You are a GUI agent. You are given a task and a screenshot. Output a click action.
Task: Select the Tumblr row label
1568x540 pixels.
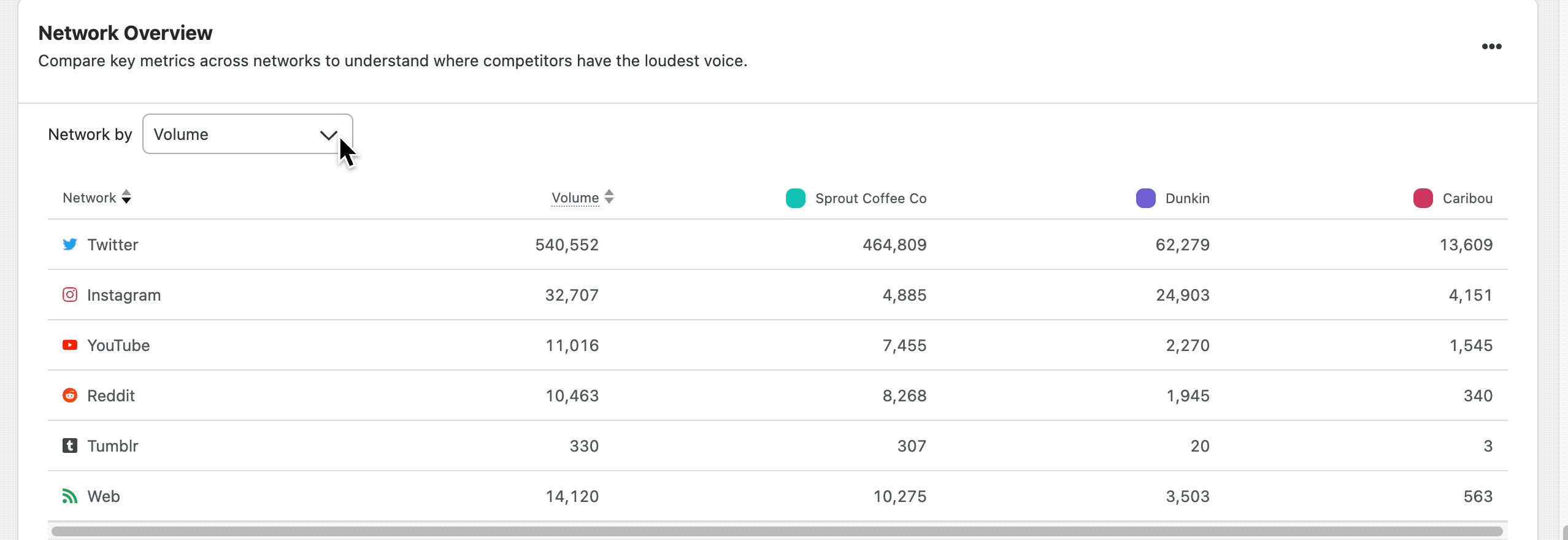click(x=113, y=446)
